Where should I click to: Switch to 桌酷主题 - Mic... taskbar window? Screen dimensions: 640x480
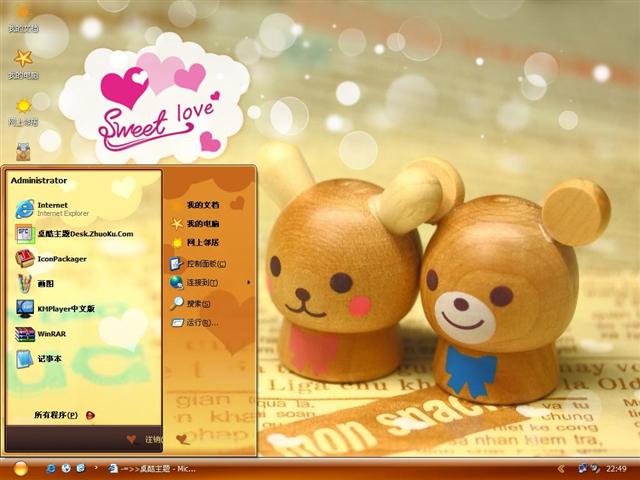tap(152, 469)
